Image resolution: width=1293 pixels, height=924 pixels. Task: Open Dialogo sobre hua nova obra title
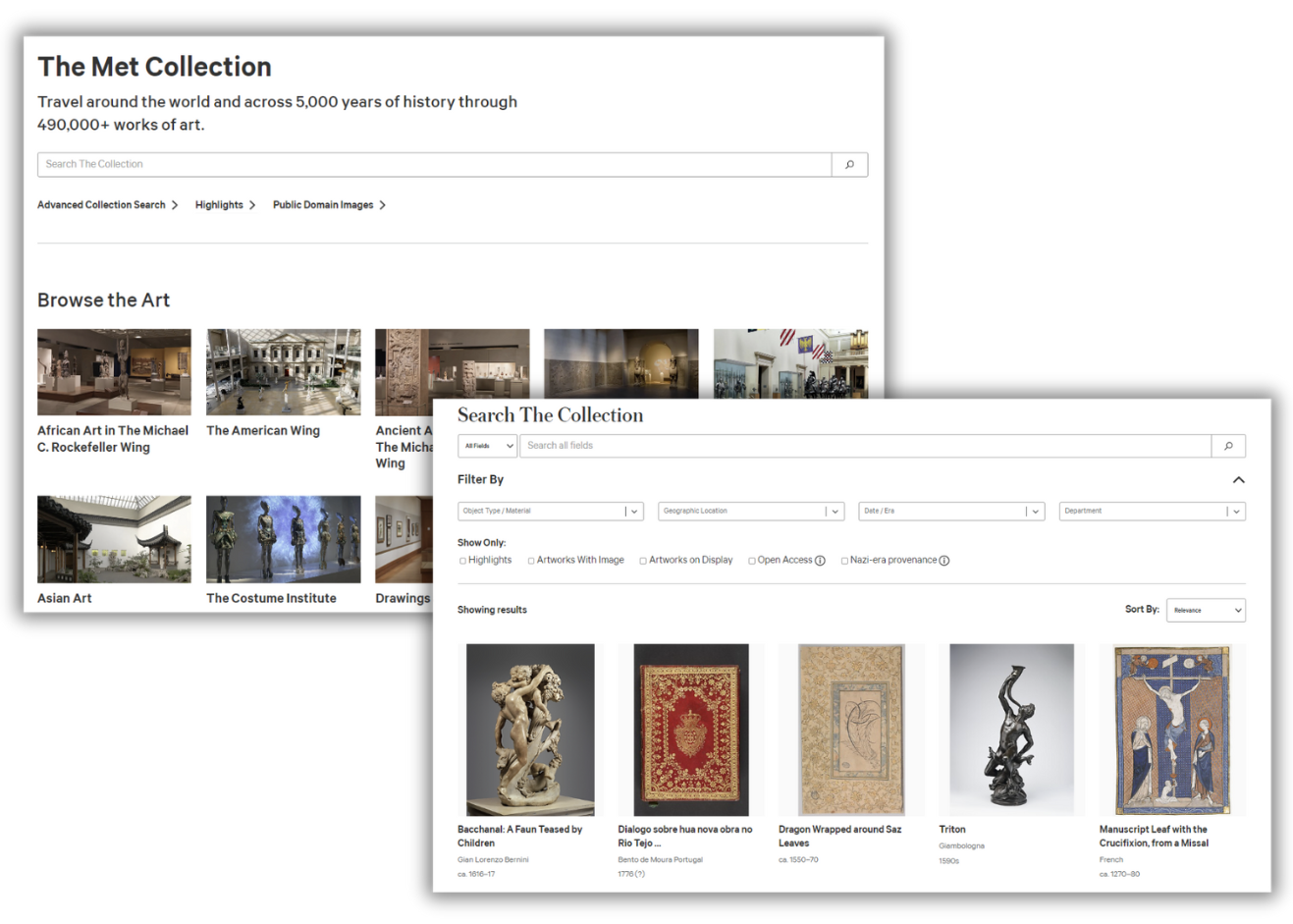coord(685,837)
